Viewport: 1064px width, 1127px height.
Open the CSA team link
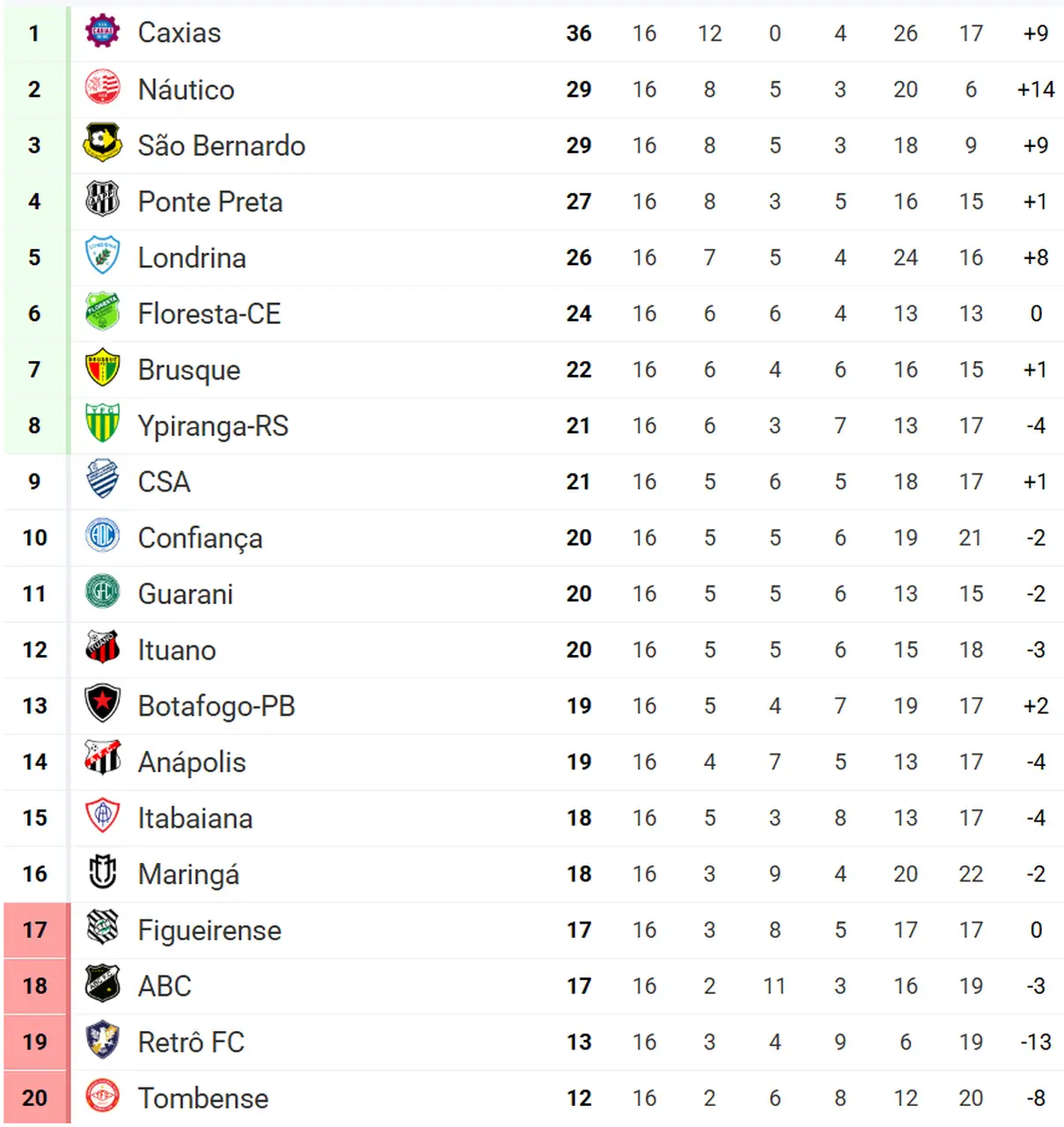point(164,482)
